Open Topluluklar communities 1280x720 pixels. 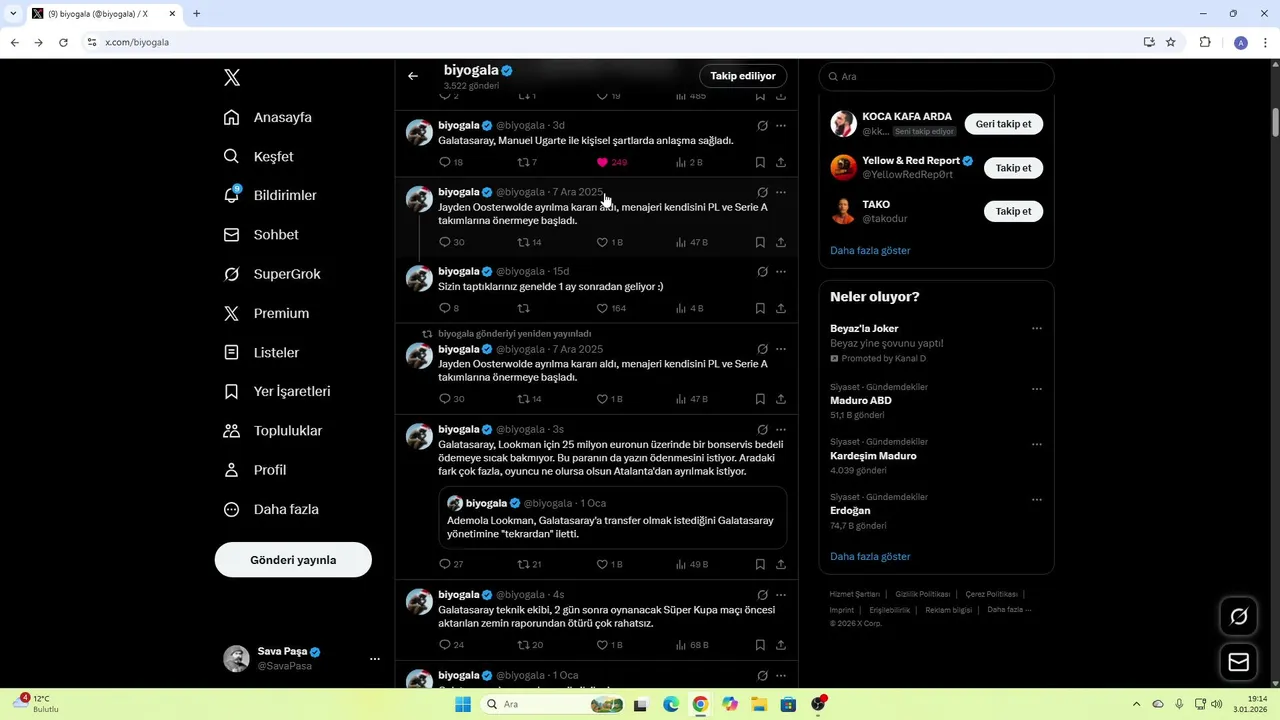(x=273, y=430)
